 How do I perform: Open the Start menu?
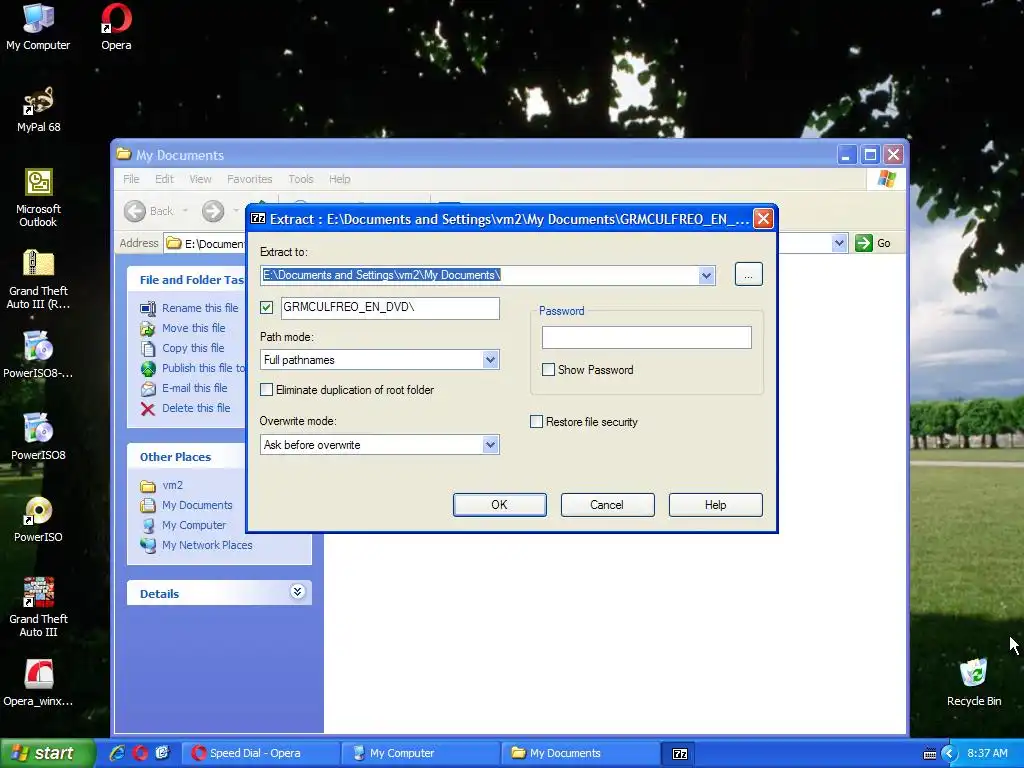(x=47, y=753)
